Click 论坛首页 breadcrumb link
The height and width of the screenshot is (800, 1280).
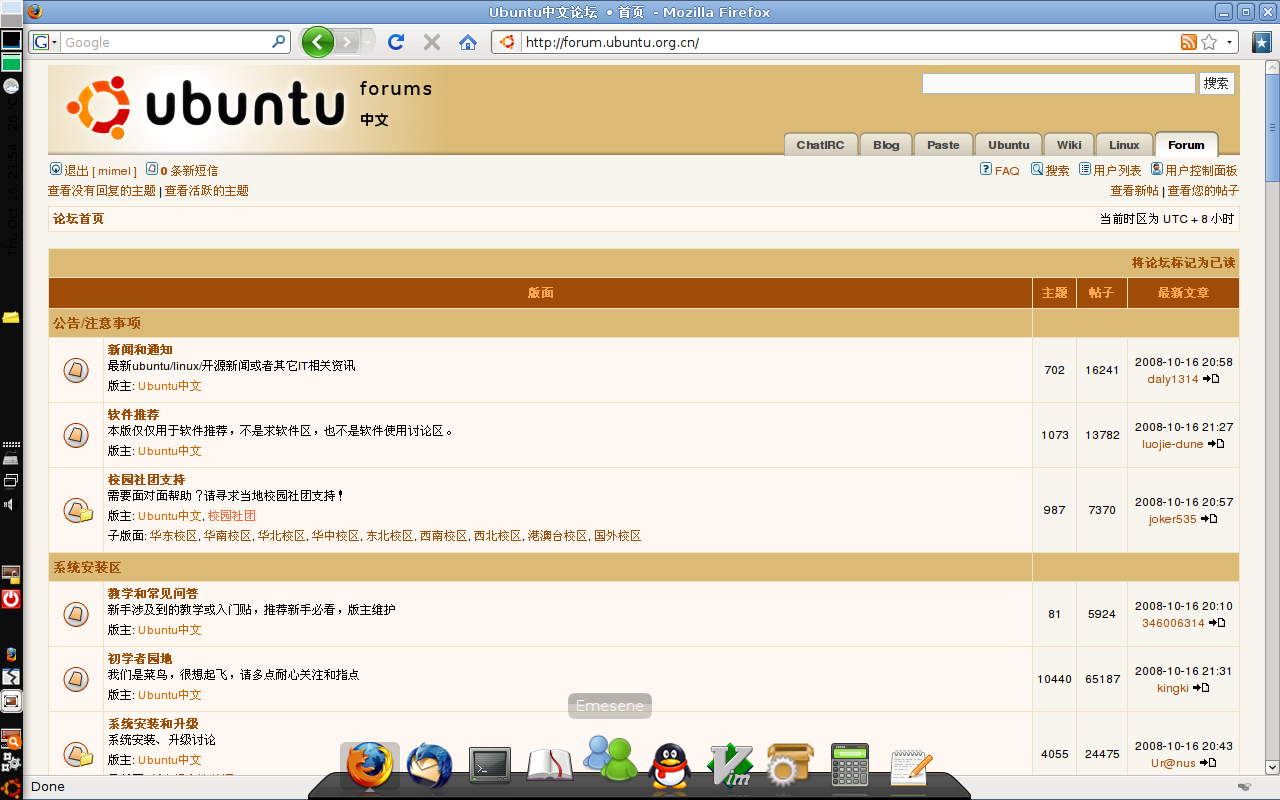(x=78, y=219)
